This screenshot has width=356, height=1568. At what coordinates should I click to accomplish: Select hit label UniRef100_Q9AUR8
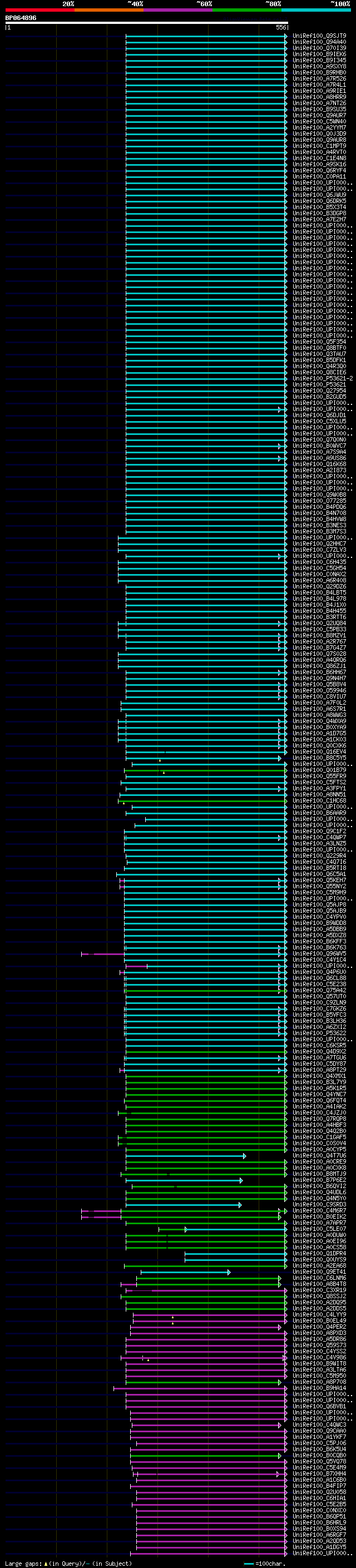(319, 140)
